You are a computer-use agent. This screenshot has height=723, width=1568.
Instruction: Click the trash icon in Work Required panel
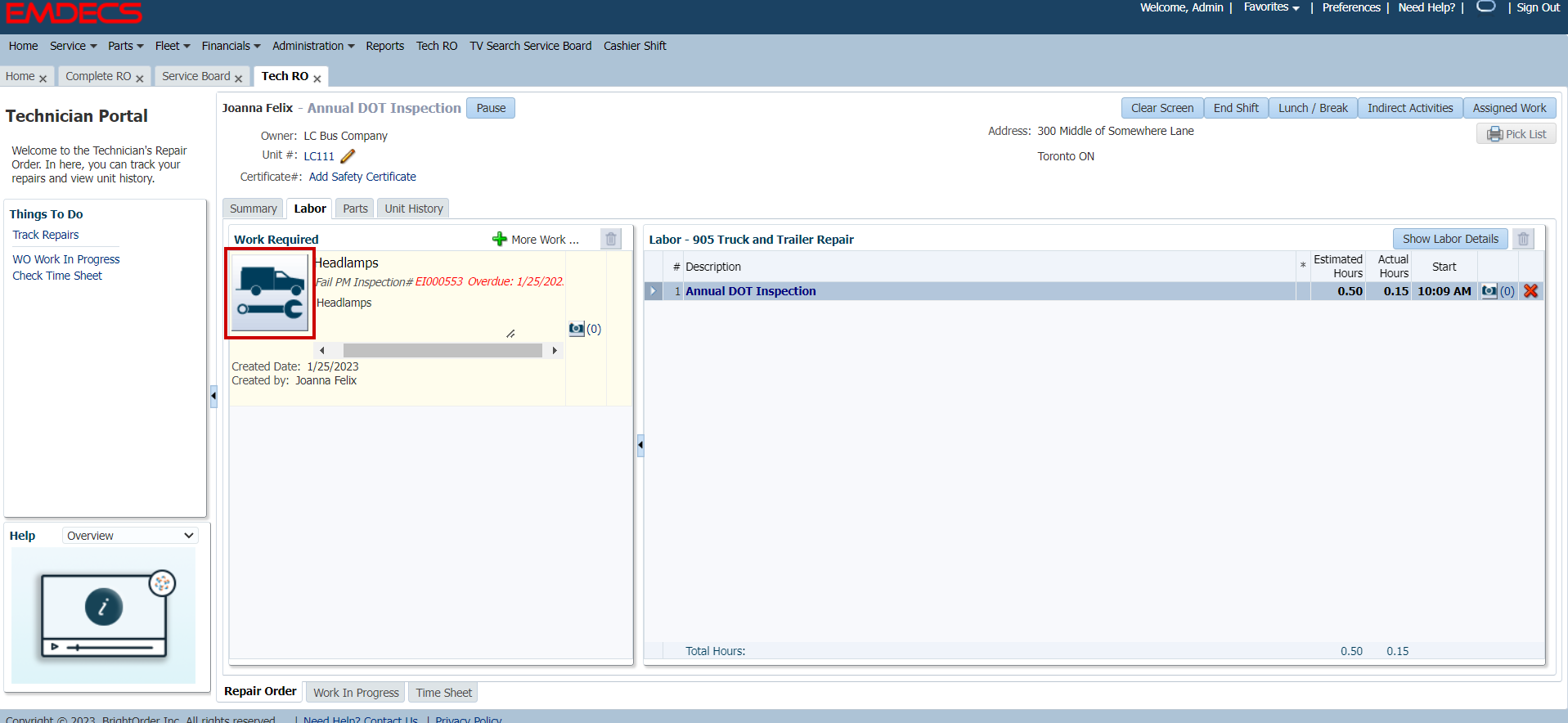[x=611, y=239]
